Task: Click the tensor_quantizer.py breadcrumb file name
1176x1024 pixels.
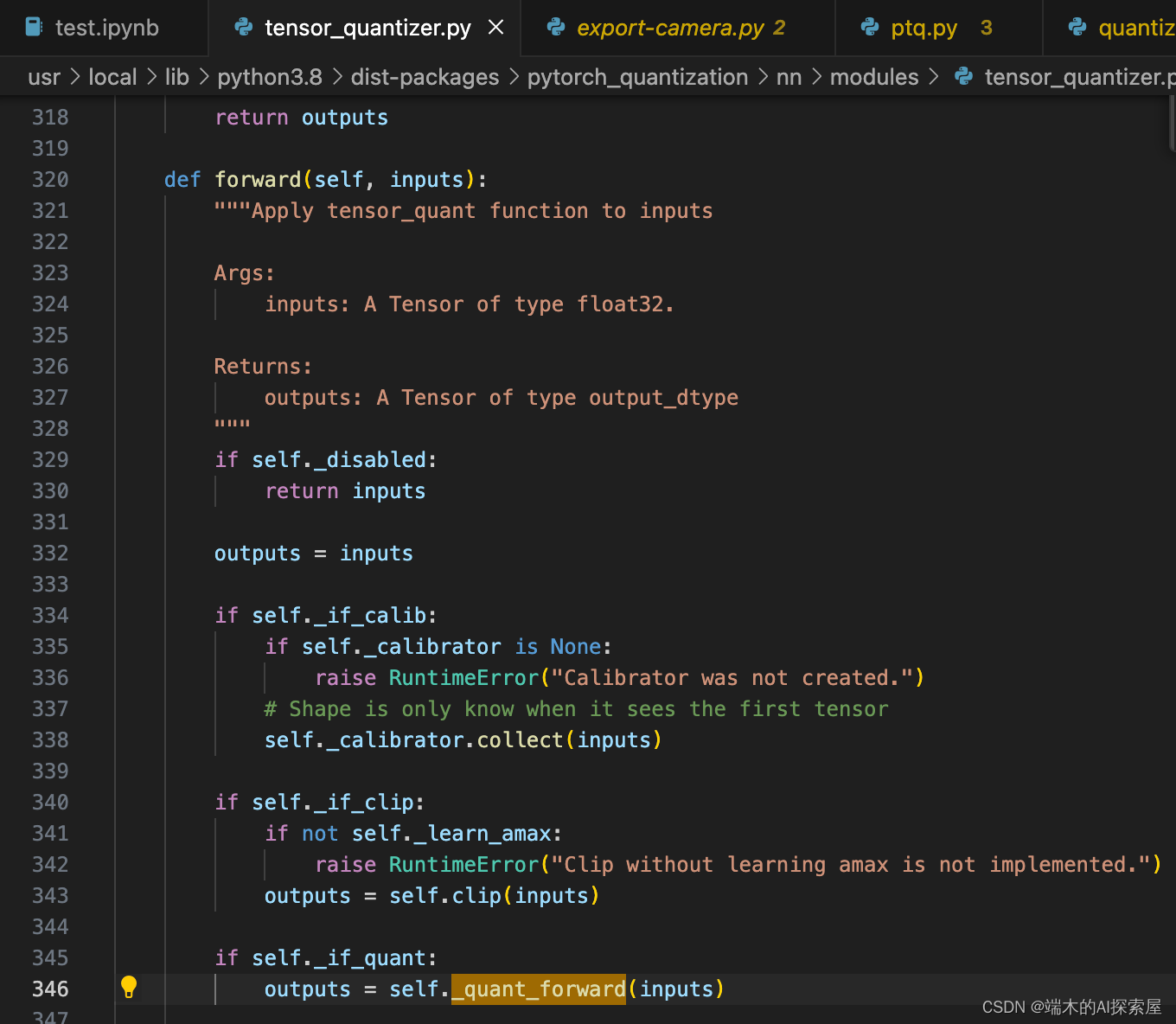Action: click(x=1080, y=77)
